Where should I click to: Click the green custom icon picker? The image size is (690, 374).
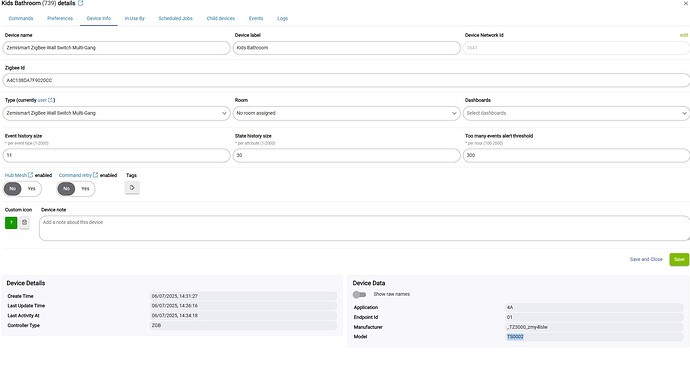pos(11,223)
